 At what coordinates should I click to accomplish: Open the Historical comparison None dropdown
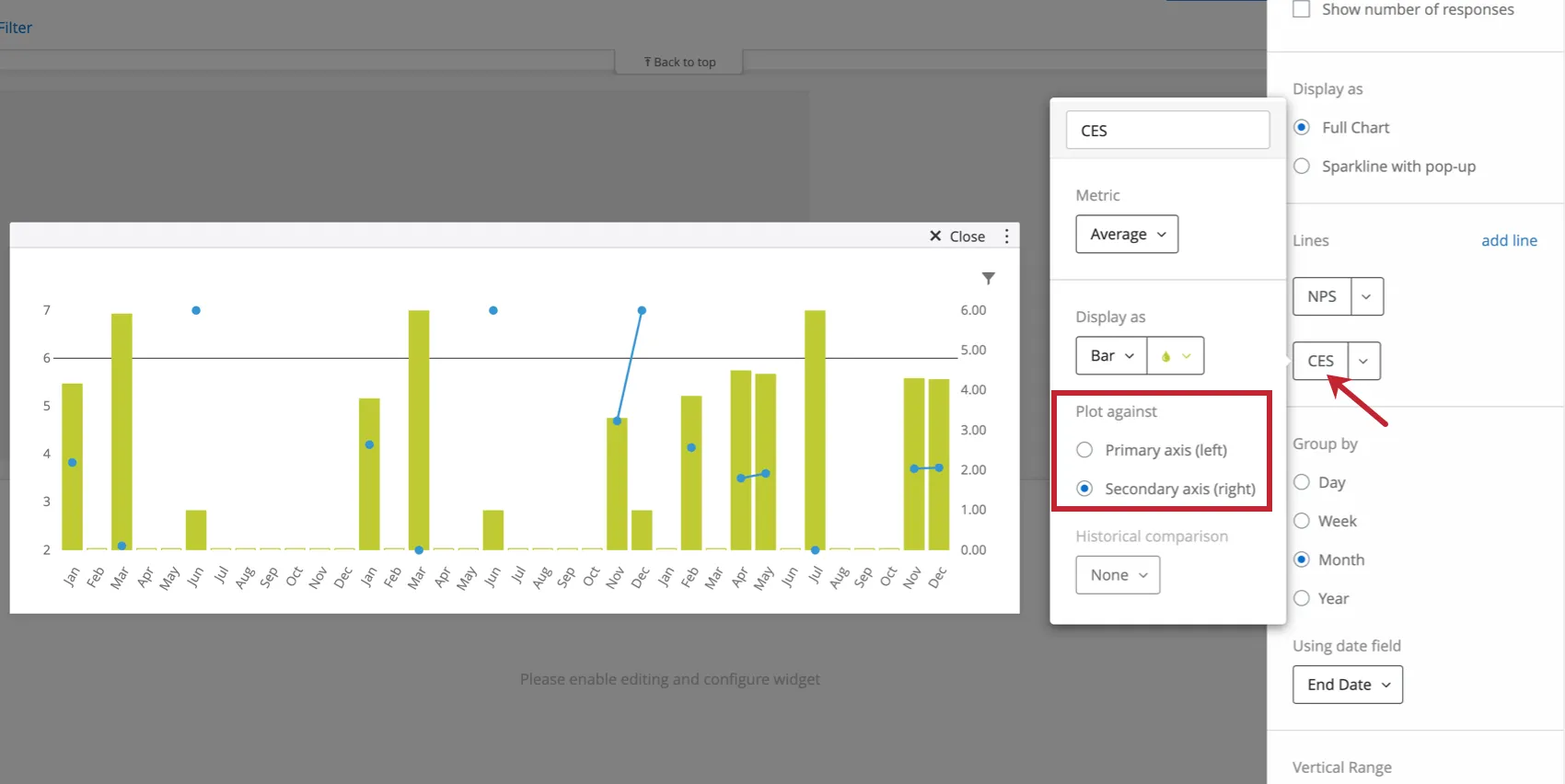1118,575
